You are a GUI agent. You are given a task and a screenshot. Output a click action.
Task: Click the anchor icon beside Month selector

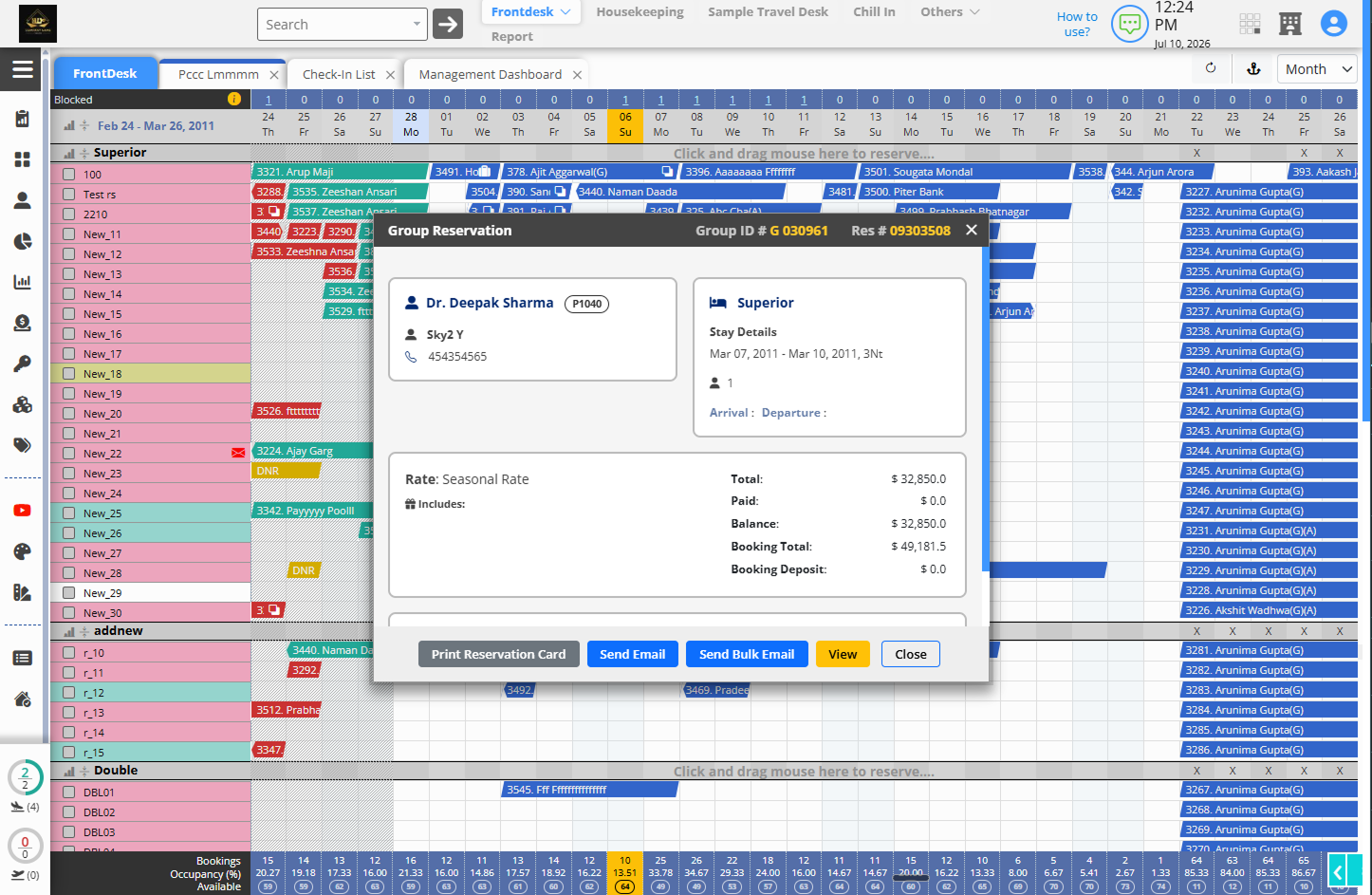click(x=1253, y=68)
